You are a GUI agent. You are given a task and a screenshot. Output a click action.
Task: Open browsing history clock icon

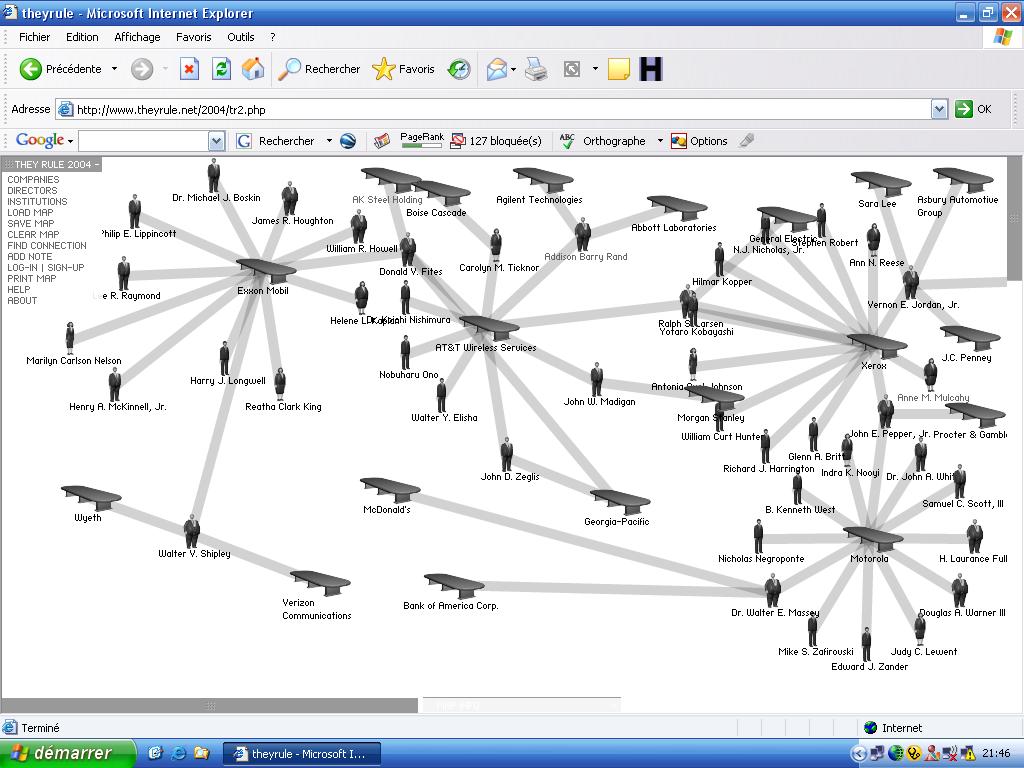click(459, 69)
